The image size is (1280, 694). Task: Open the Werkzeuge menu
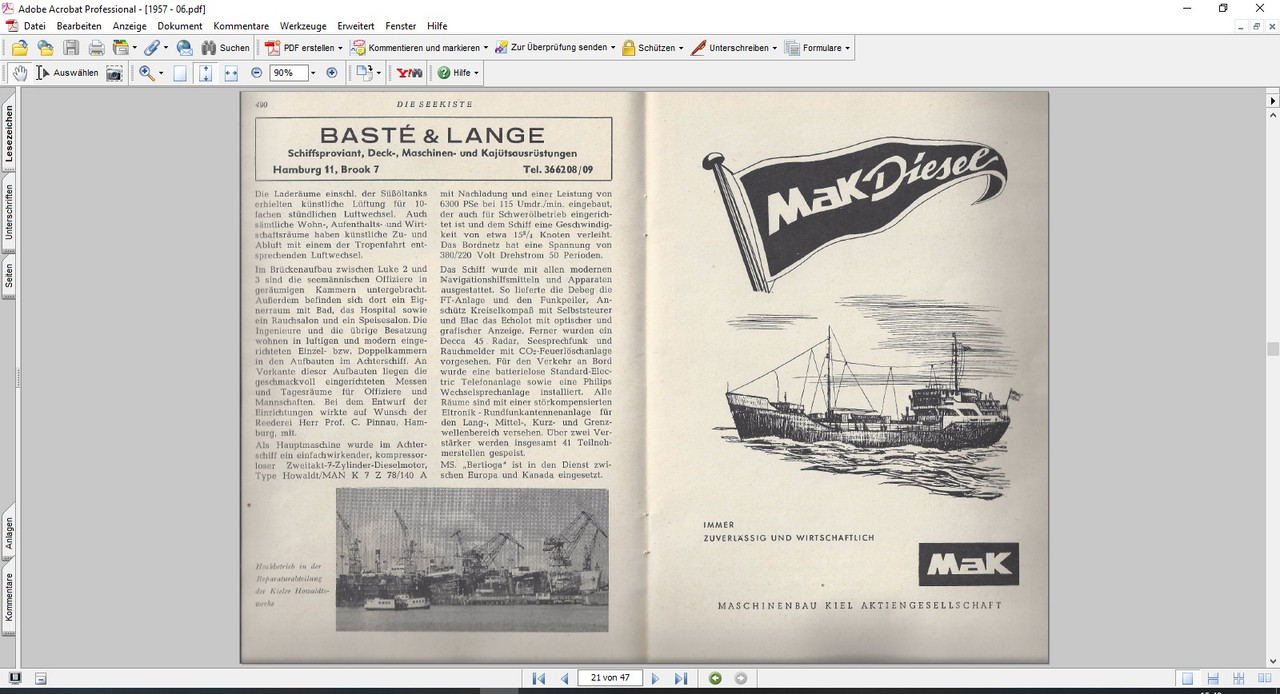point(304,26)
